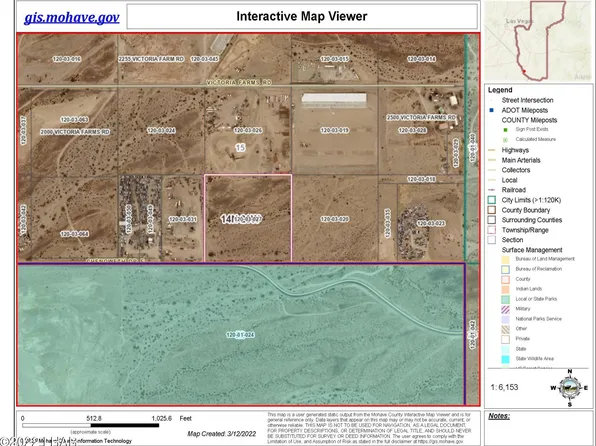The width and height of the screenshot is (596, 446).
Task: Click the map scale value 1: 6,153
Action: tap(504, 387)
